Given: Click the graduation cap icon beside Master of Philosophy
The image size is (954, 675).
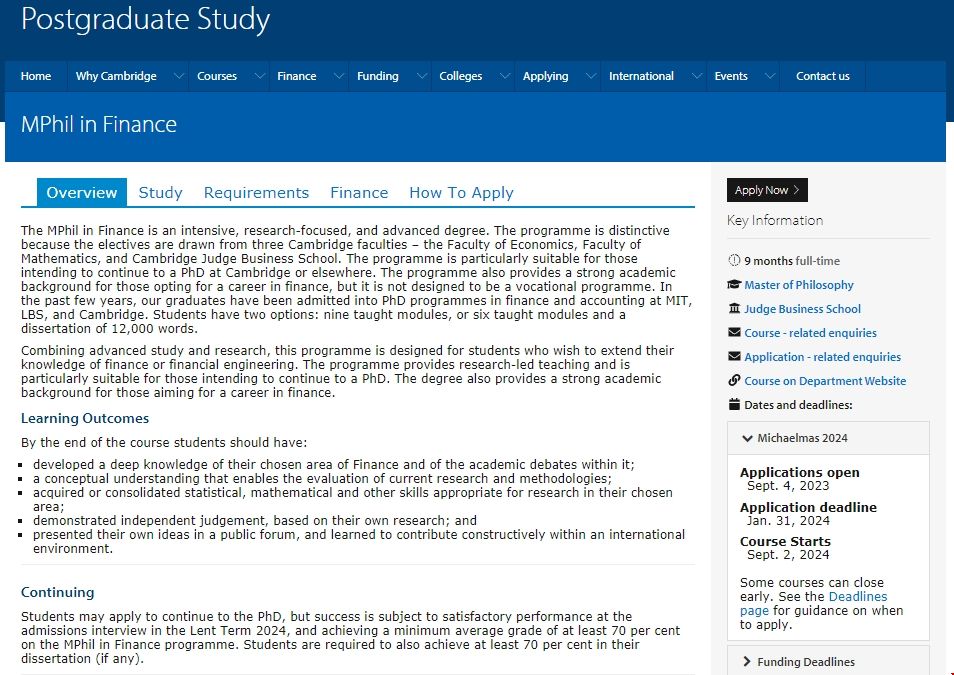Looking at the screenshot, I should pyautogui.click(x=735, y=285).
